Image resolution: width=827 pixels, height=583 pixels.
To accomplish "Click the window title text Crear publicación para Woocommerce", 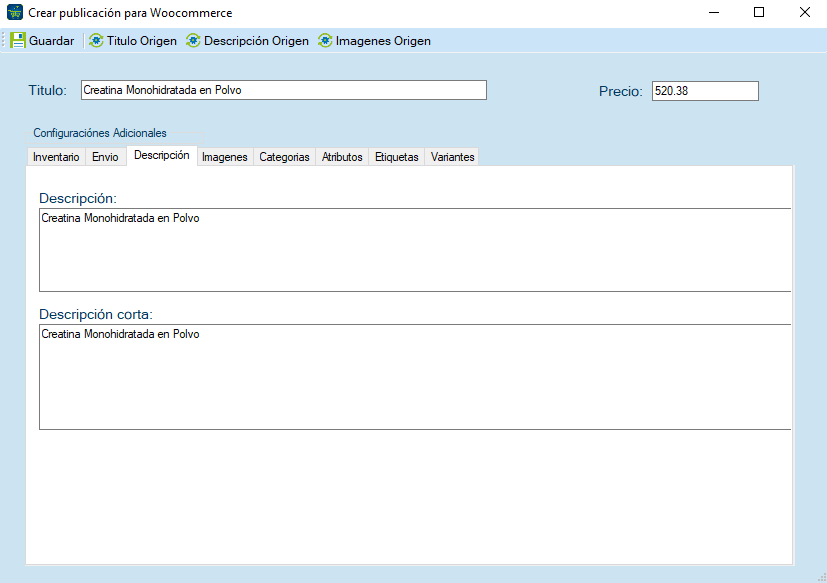I will (x=130, y=13).
